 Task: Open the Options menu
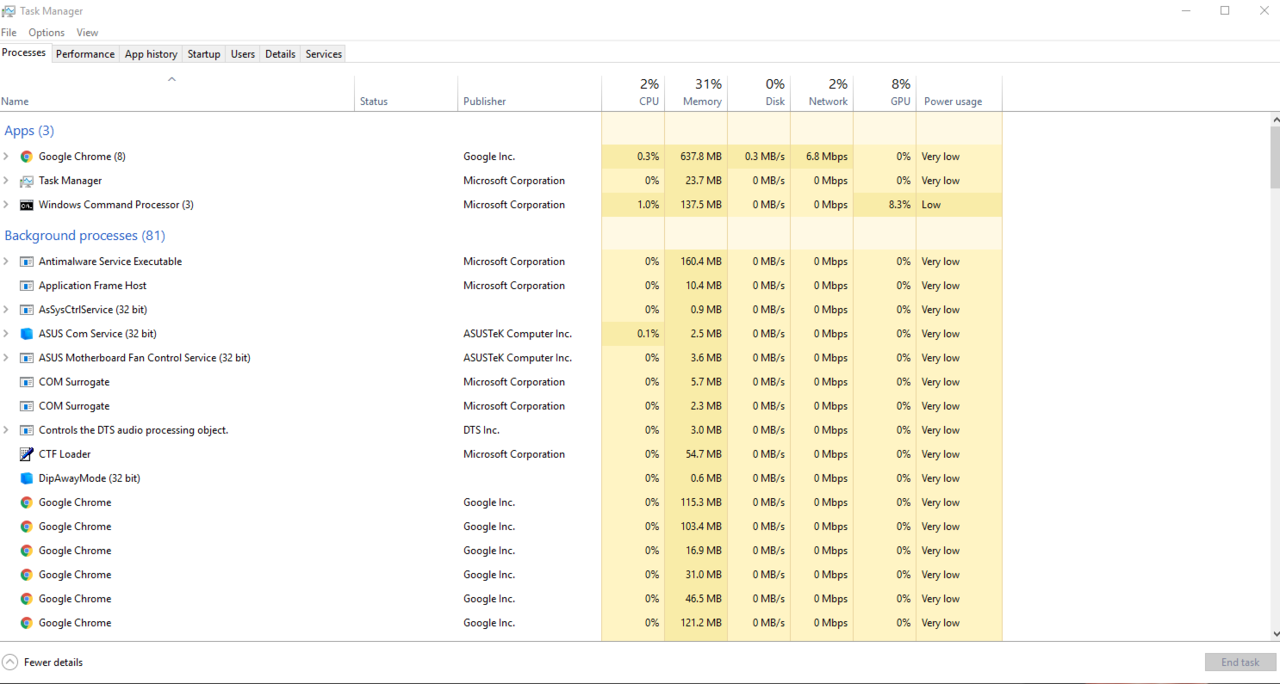pyautogui.click(x=47, y=33)
